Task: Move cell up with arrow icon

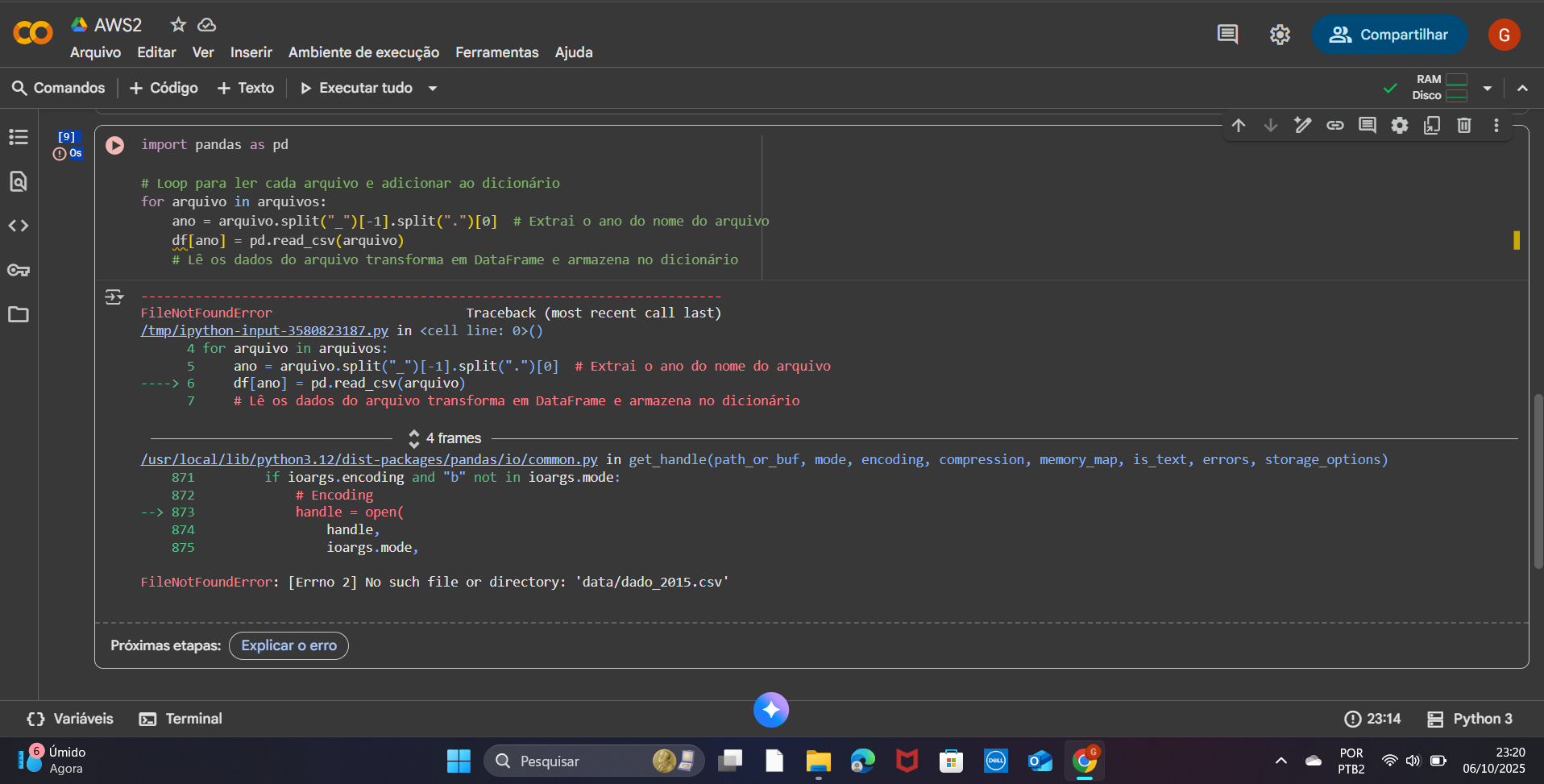Action: 1239,126
